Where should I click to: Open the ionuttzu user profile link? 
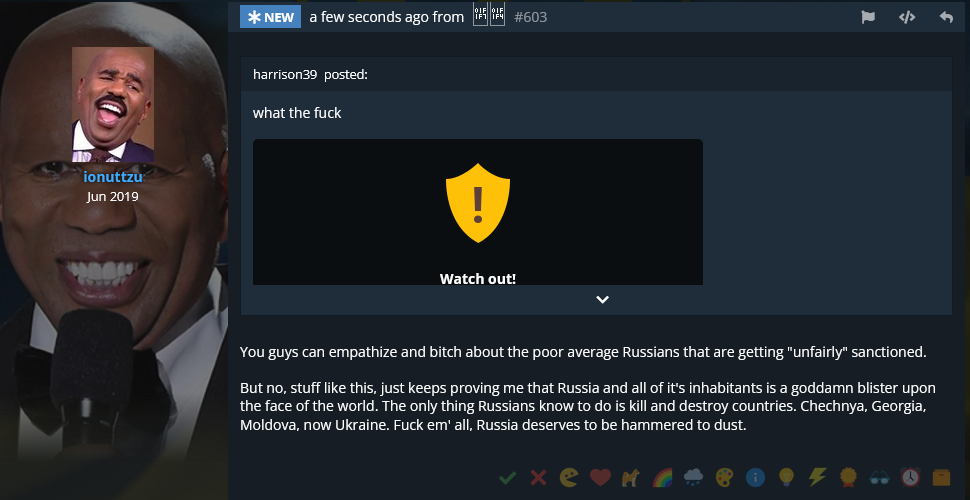pos(113,177)
